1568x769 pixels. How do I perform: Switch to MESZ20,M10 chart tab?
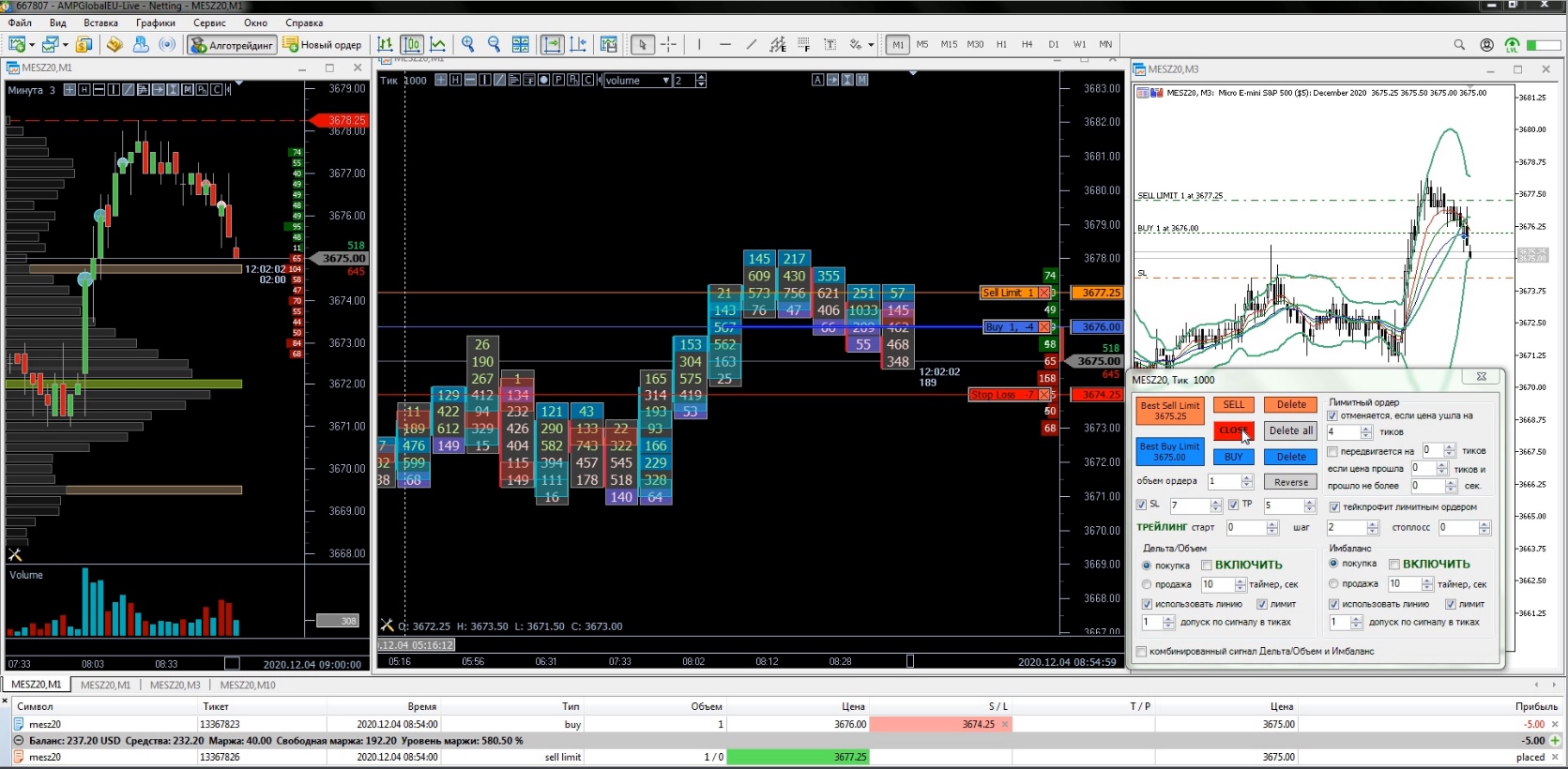click(248, 685)
